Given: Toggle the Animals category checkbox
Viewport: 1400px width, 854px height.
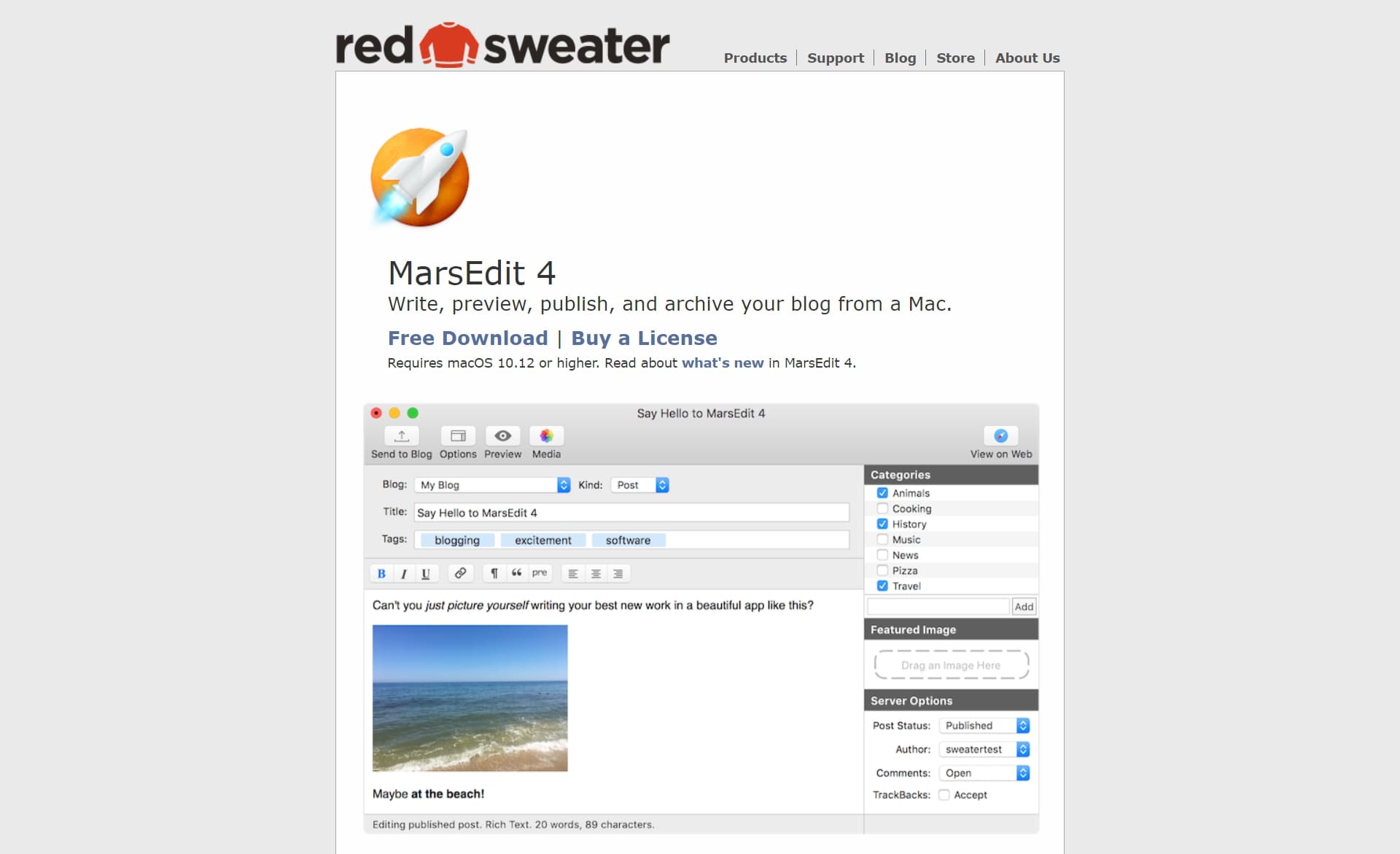Looking at the screenshot, I should (x=884, y=494).
